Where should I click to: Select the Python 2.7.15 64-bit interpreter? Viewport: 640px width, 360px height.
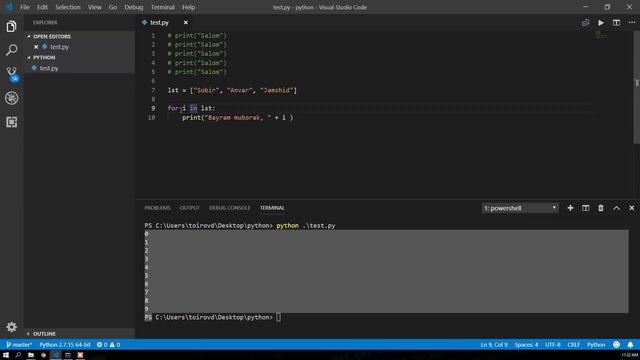click(x=65, y=344)
